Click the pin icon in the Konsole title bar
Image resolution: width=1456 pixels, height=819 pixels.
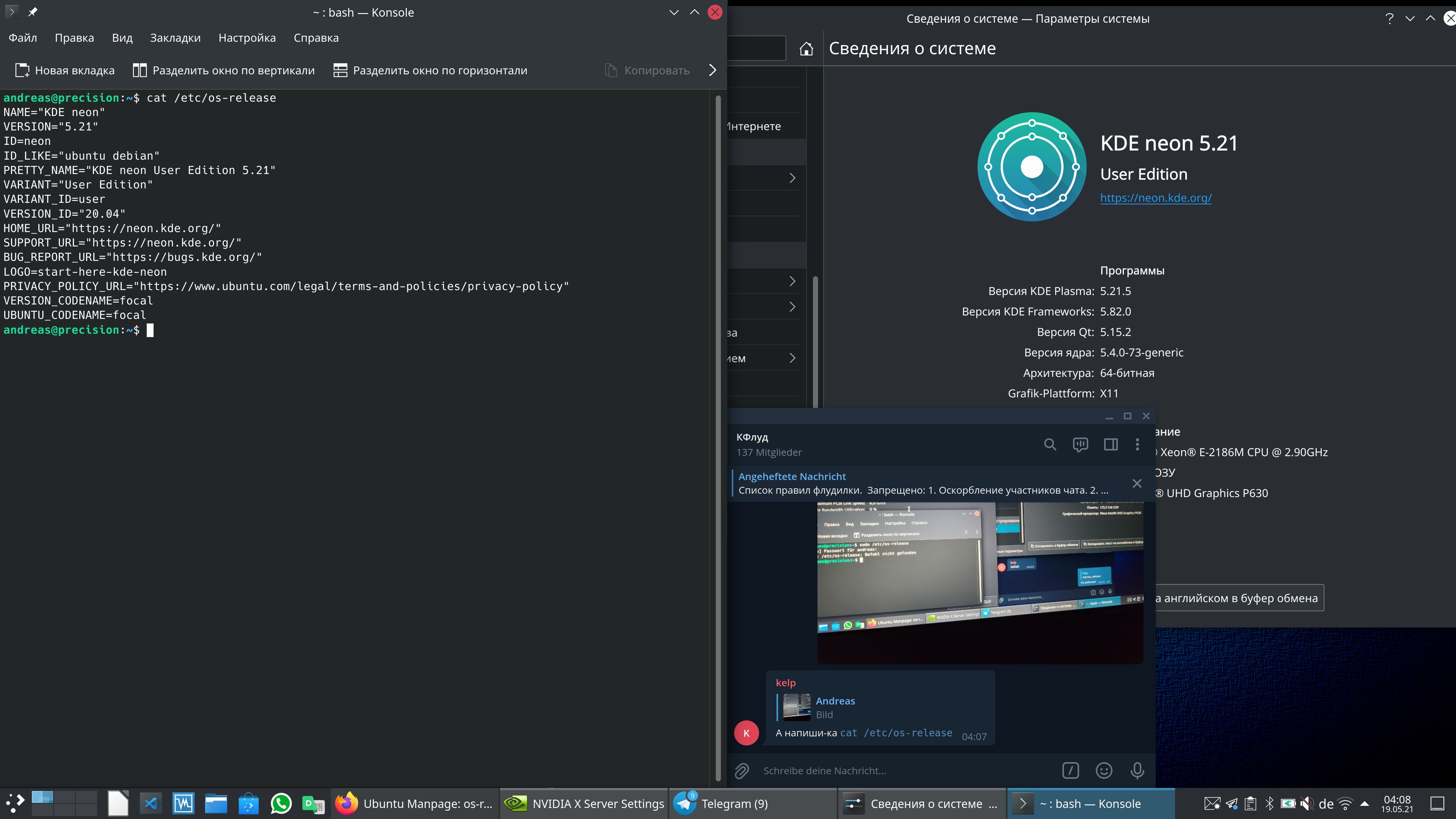point(33,12)
